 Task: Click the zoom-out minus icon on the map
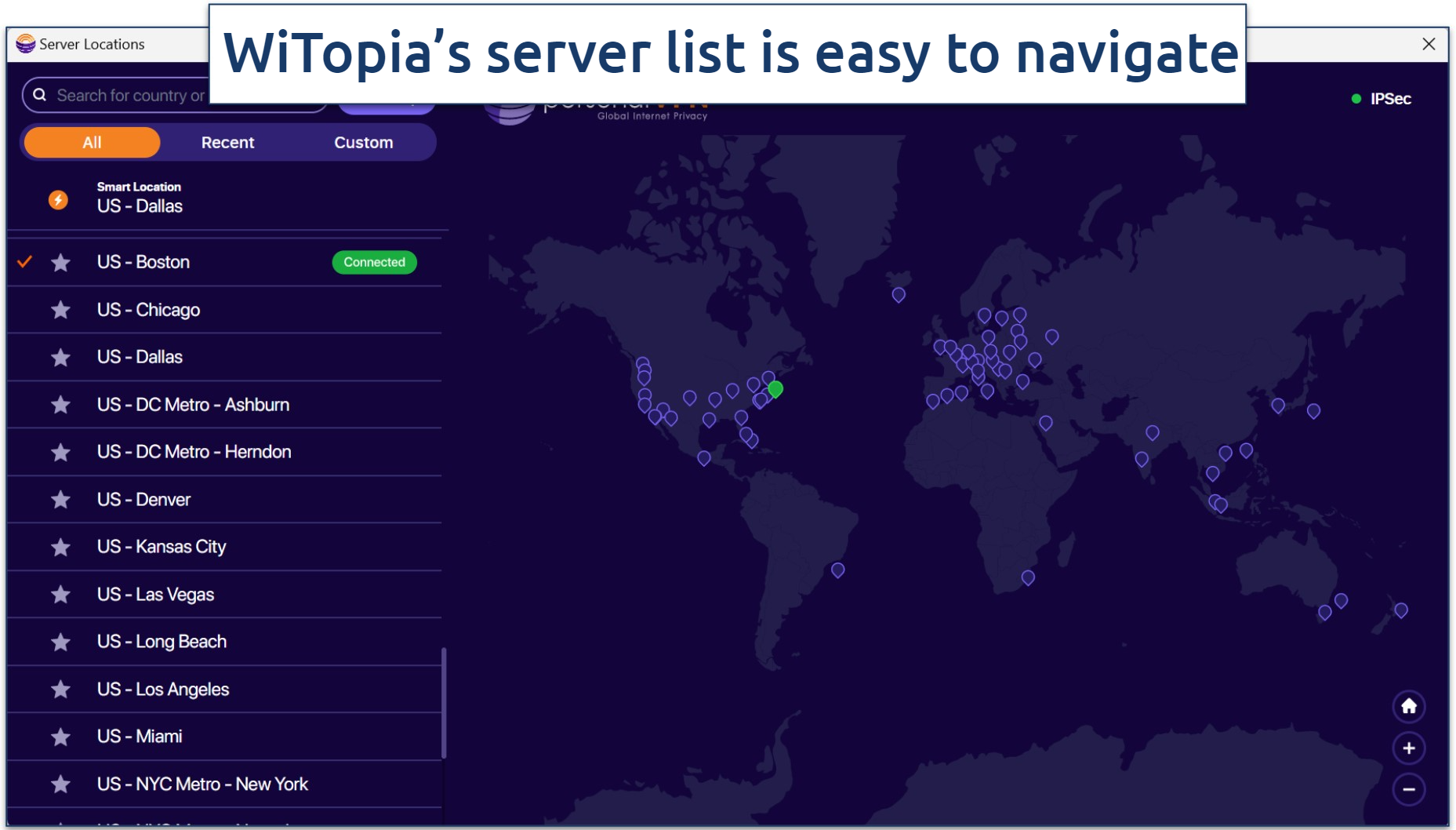pyautogui.click(x=1408, y=790)
